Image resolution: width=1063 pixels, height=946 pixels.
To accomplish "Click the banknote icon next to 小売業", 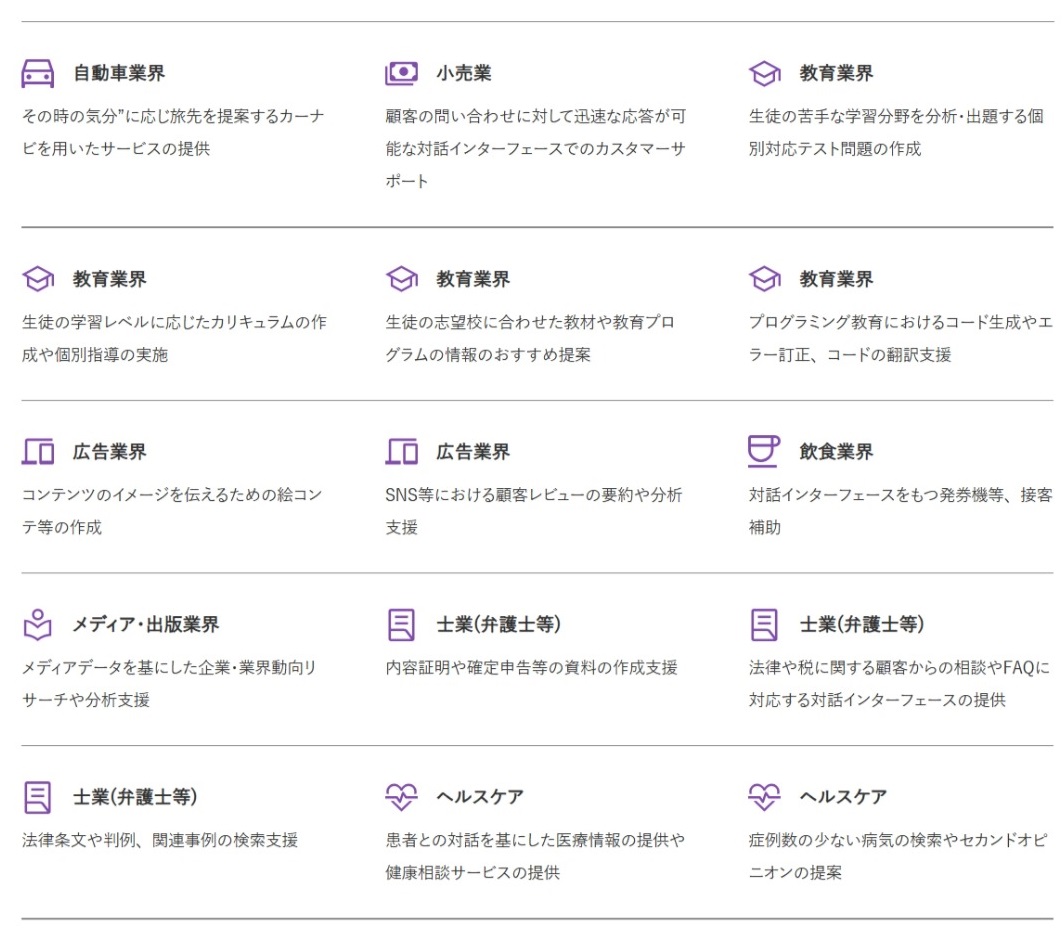I will click(x=401, y=74).
